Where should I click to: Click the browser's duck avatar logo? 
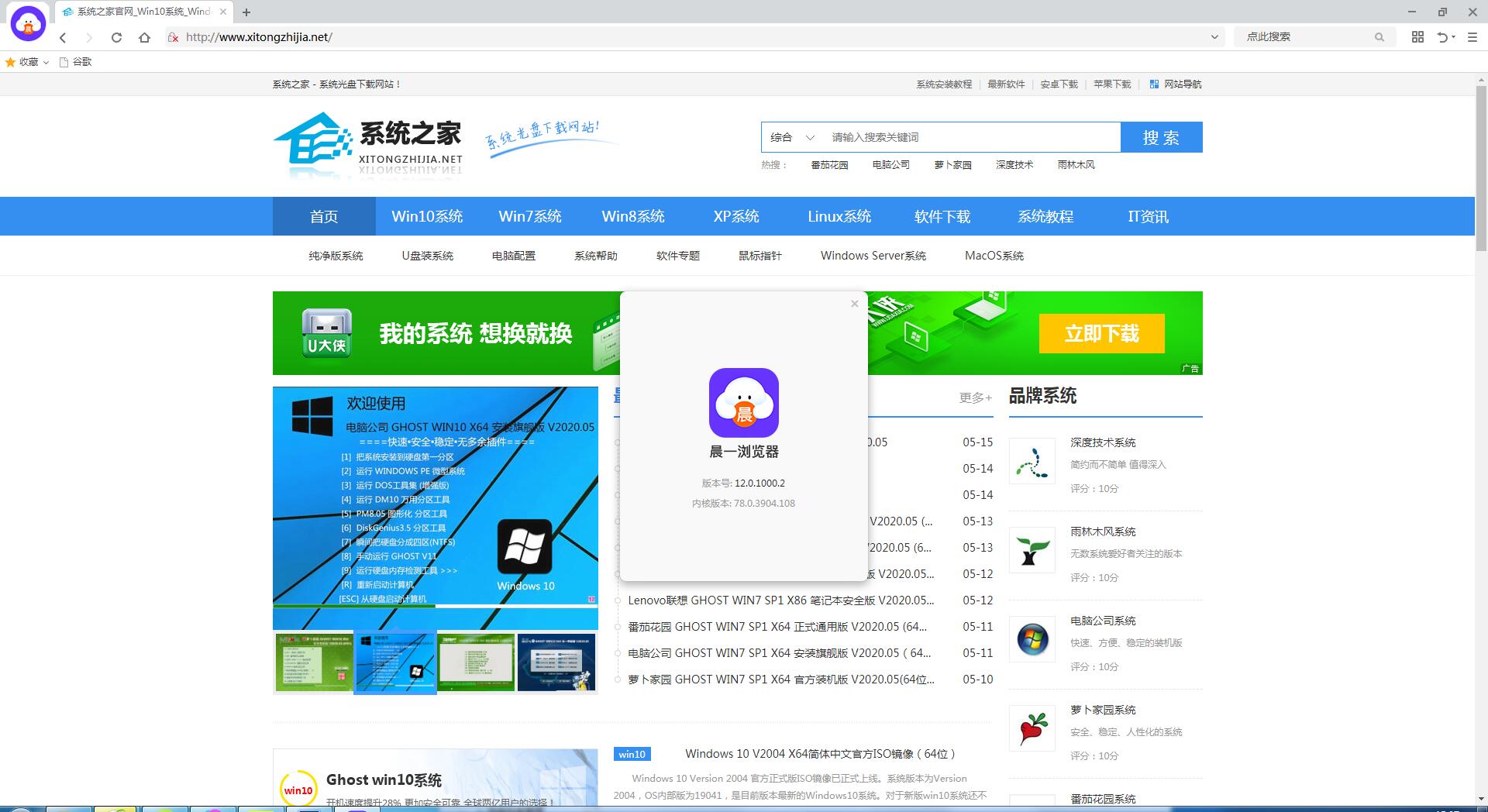click(28, 23)
